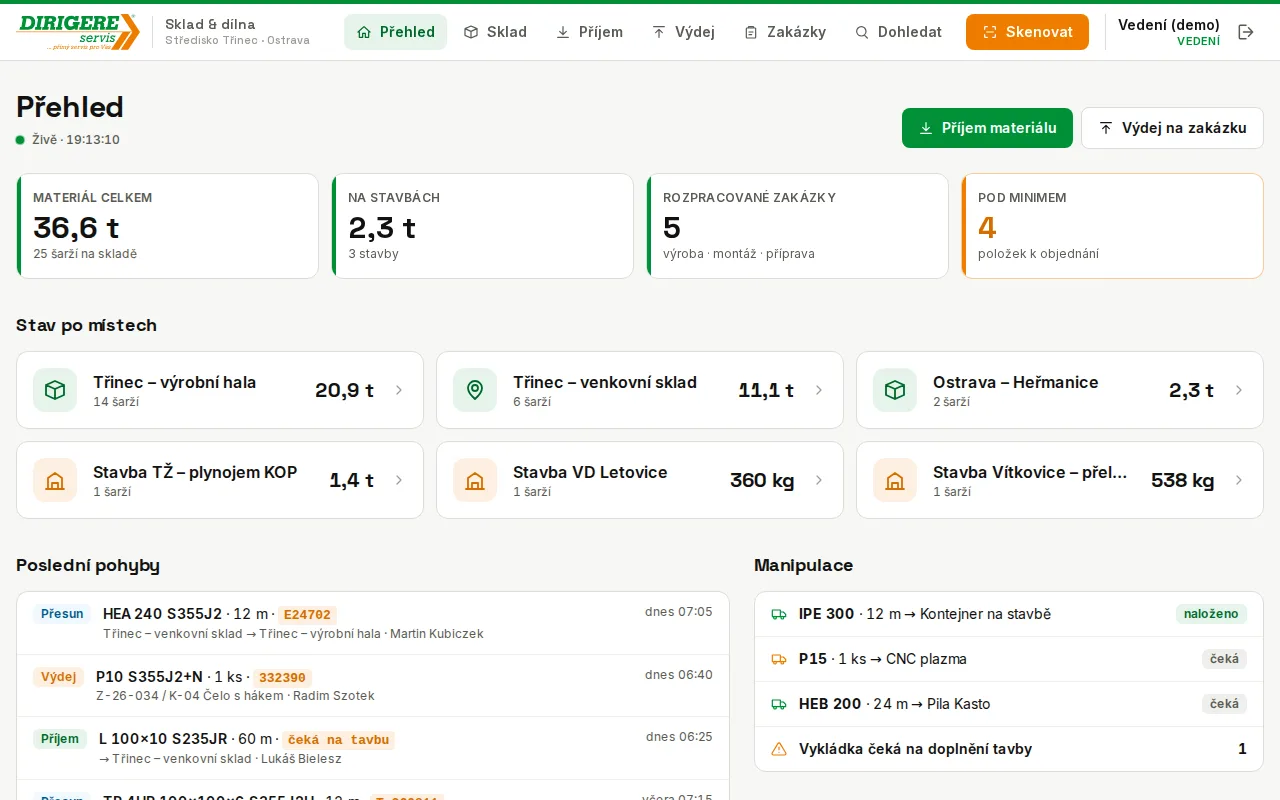Viewport: 1280px width, 800px height.
Task: Click the box icon on Třinec – výrobní hala card
Action: (55, 390)
